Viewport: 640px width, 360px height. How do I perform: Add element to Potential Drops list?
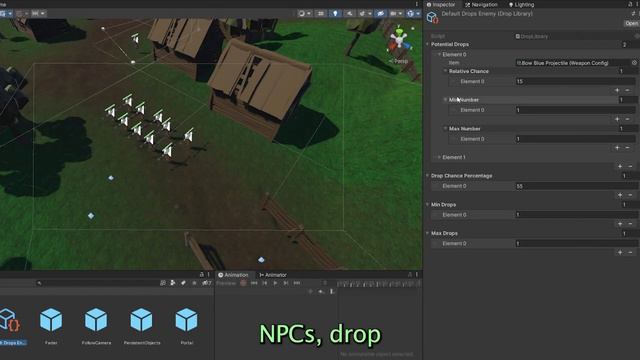(x=620, y=166)
